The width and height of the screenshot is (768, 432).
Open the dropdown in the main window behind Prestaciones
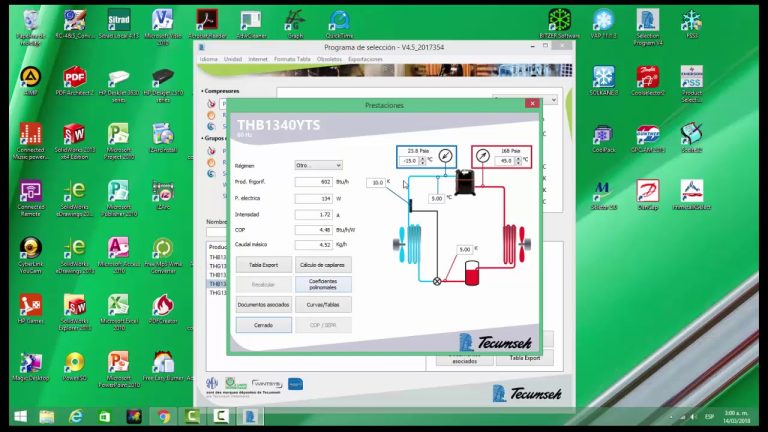point(526,100)
